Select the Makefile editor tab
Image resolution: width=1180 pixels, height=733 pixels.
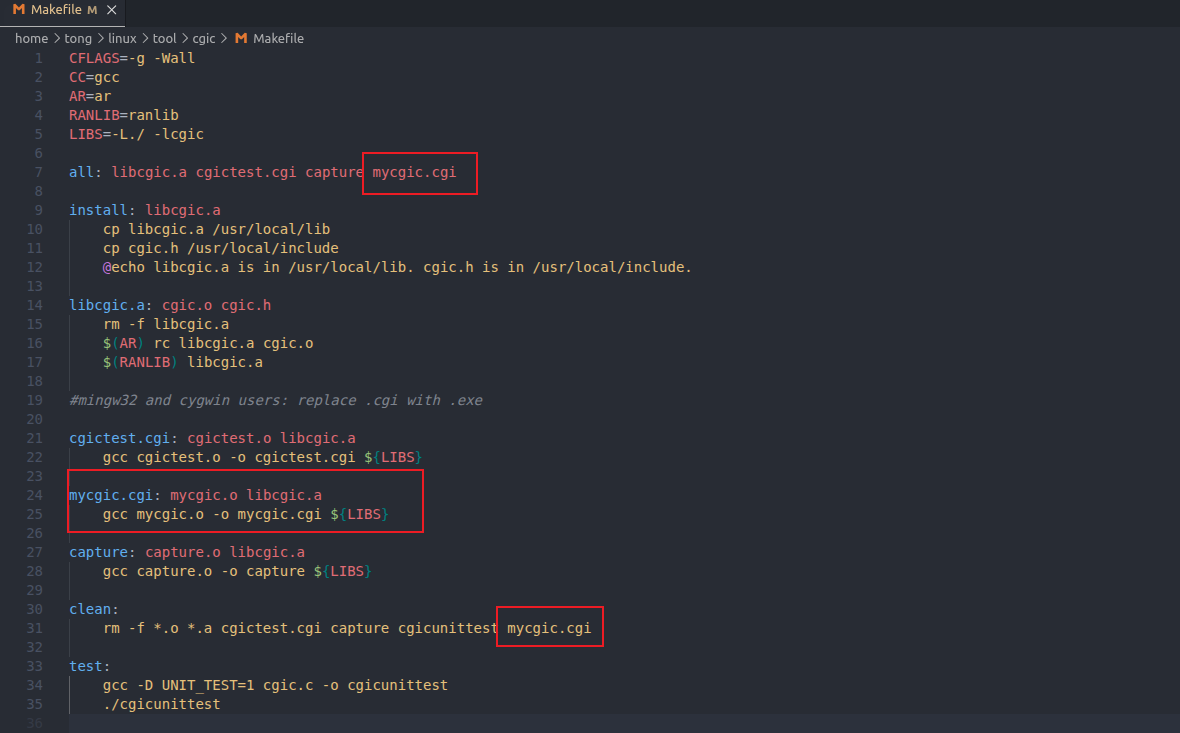coord(62,11)
